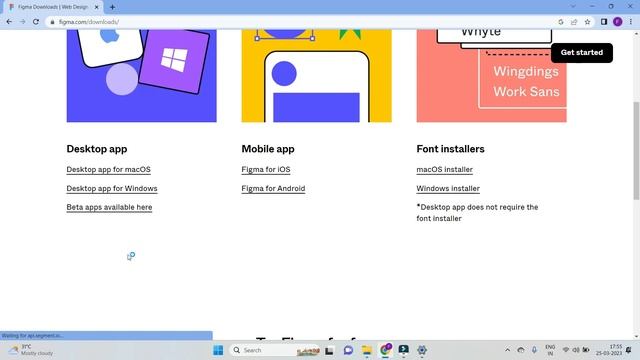Click the Desktop app heading
Viewport: 640px width, 360px height.
[x=97, y=149]
